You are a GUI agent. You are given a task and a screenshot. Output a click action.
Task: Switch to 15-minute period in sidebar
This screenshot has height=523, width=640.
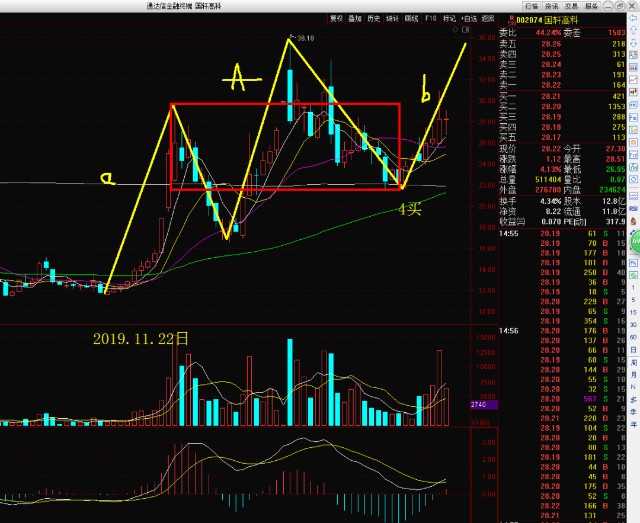633,312
